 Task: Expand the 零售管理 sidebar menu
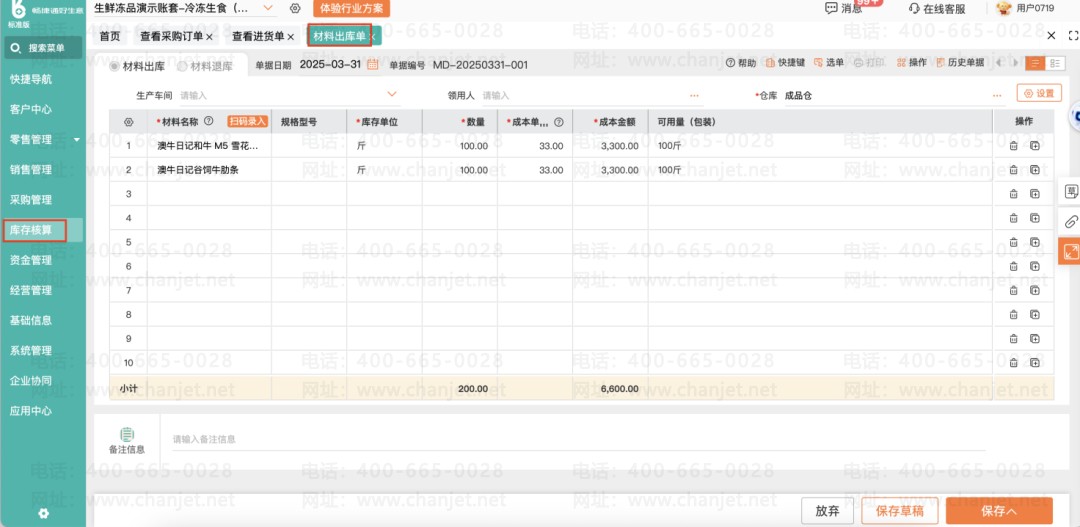(x=76, y=140)
